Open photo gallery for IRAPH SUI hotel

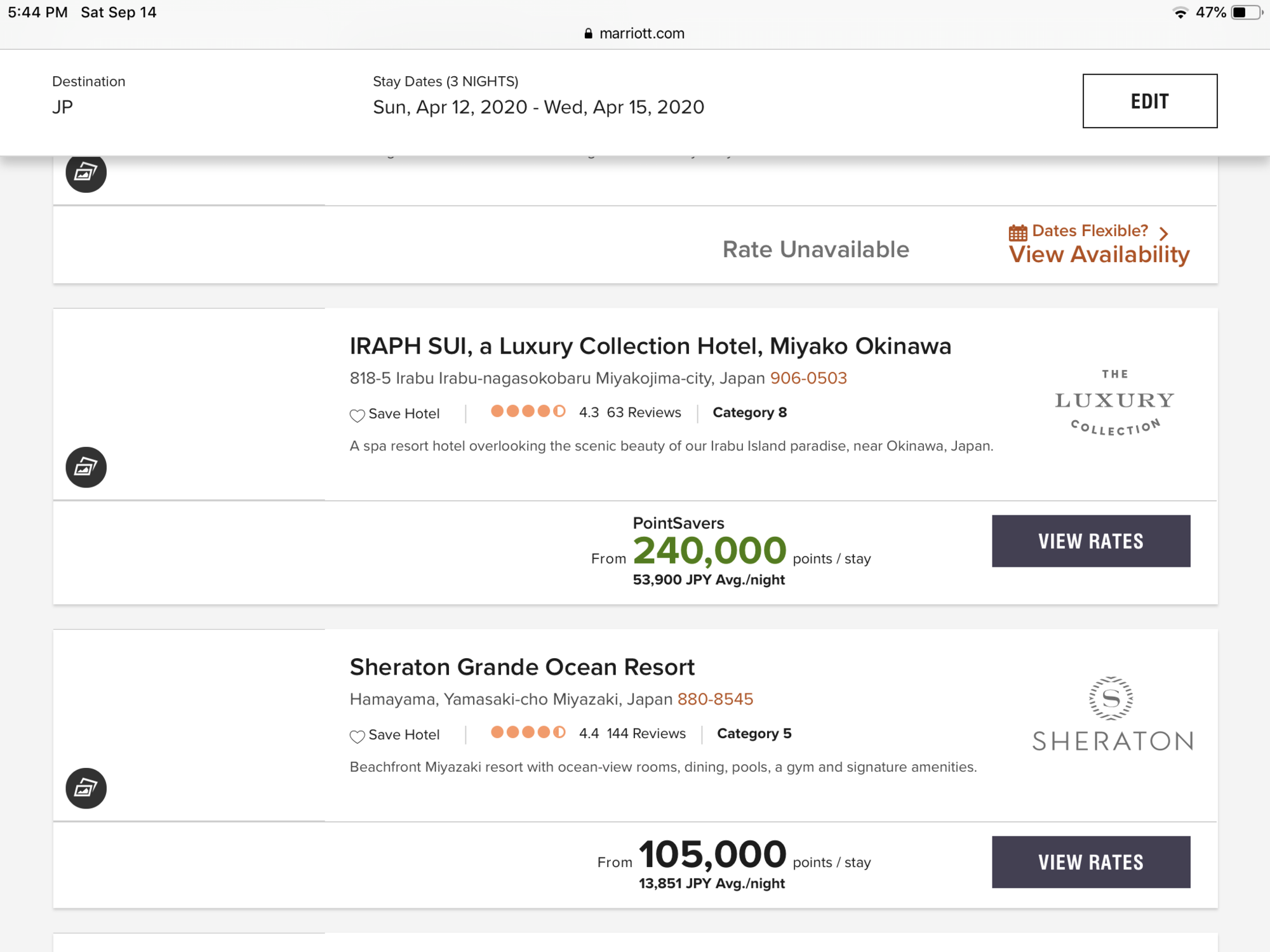[x=86, y=467]
